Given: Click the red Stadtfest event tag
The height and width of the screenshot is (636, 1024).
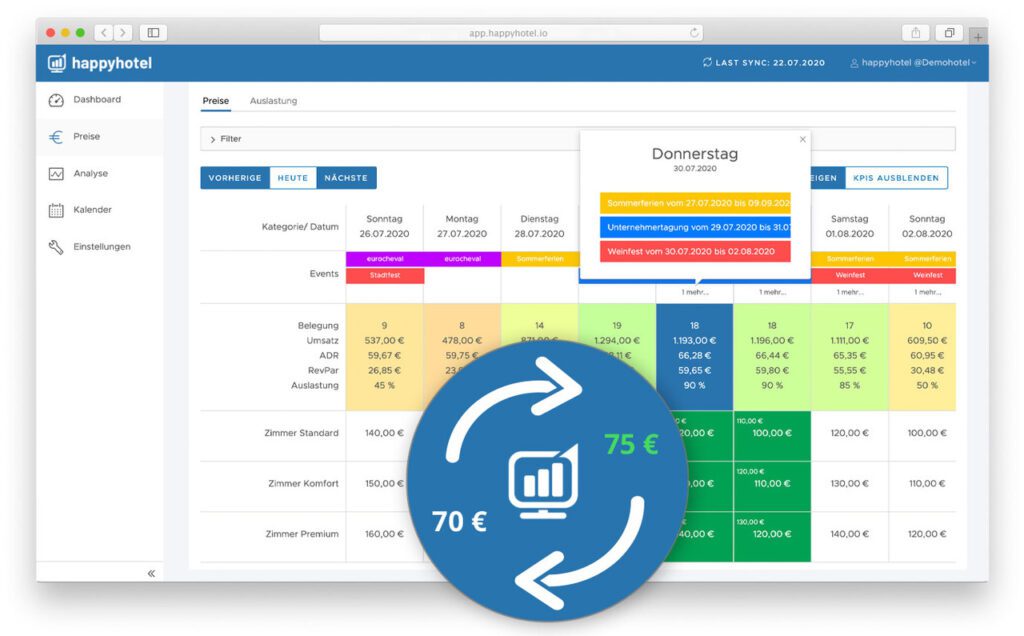Looking at the screenshot, I should (x=384, y=275).
